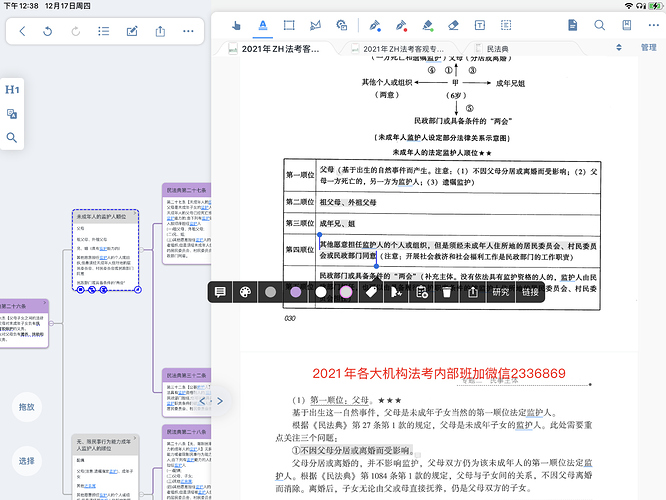Image resolution: width=666 pixels, height=500 pixels.
Task: Pick the gray color swatch
Action: (271, 292)
